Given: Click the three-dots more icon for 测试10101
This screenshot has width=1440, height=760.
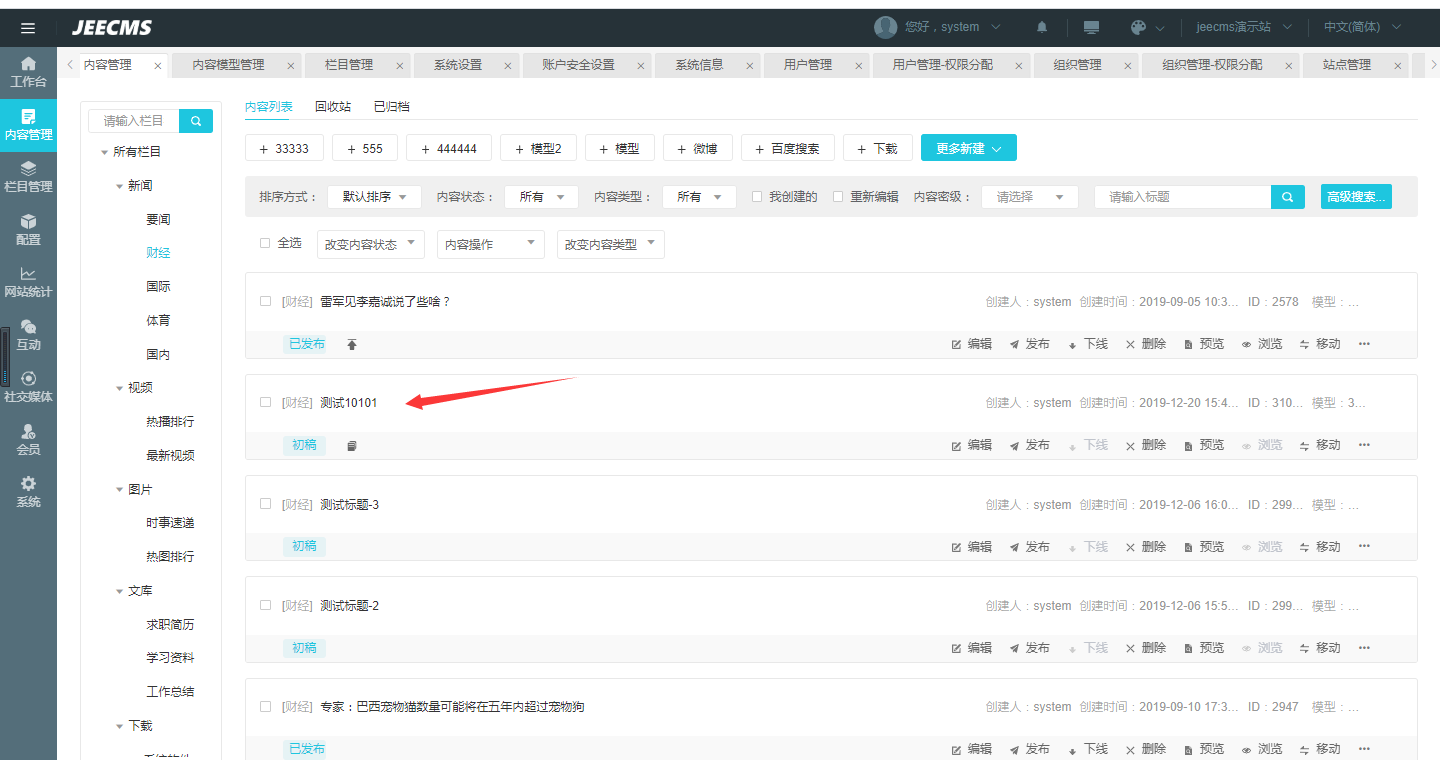Looking at the screenshot, I should point(1364,445).
